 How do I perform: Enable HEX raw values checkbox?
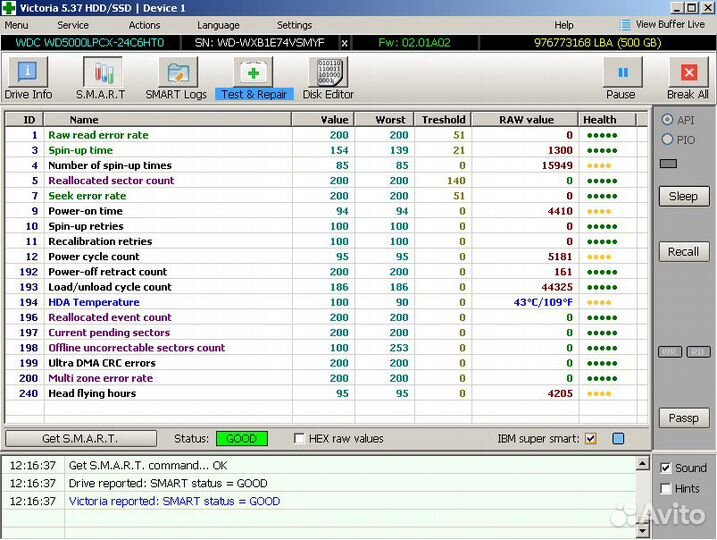(x=299, y=439)
